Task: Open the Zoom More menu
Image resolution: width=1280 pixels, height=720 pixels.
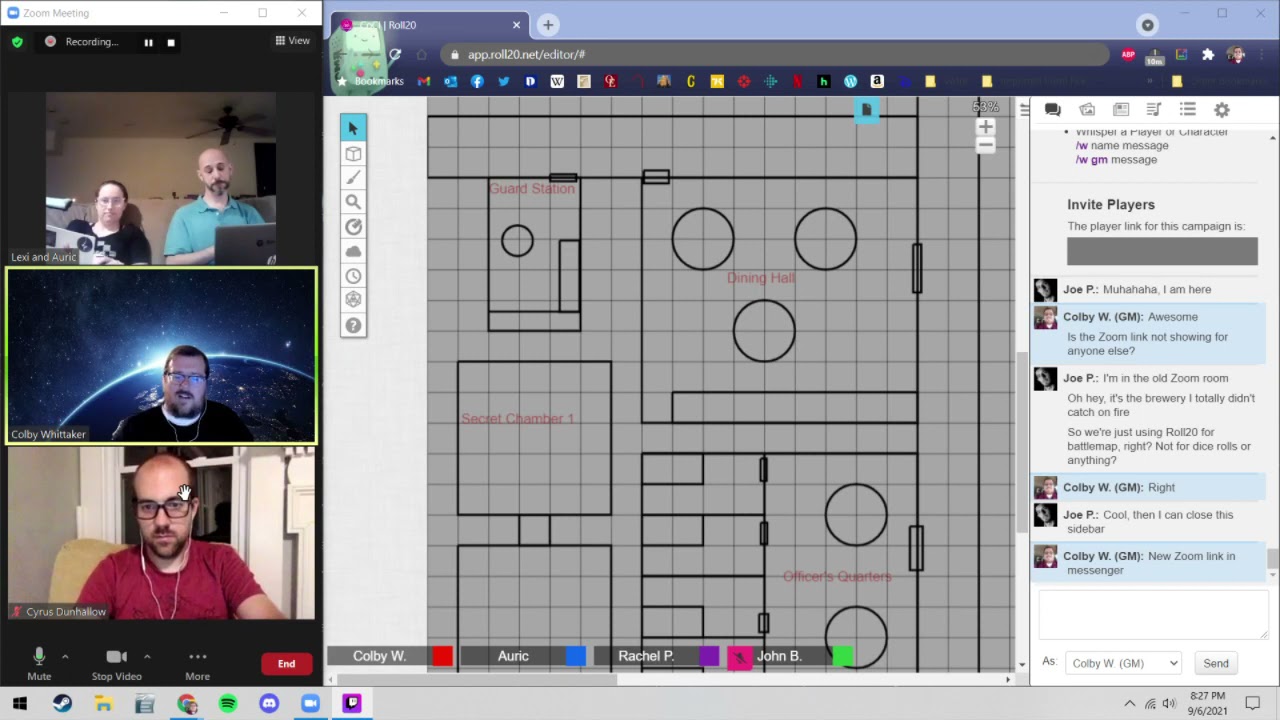Action: pyautogui.click(x=197, y=664)
